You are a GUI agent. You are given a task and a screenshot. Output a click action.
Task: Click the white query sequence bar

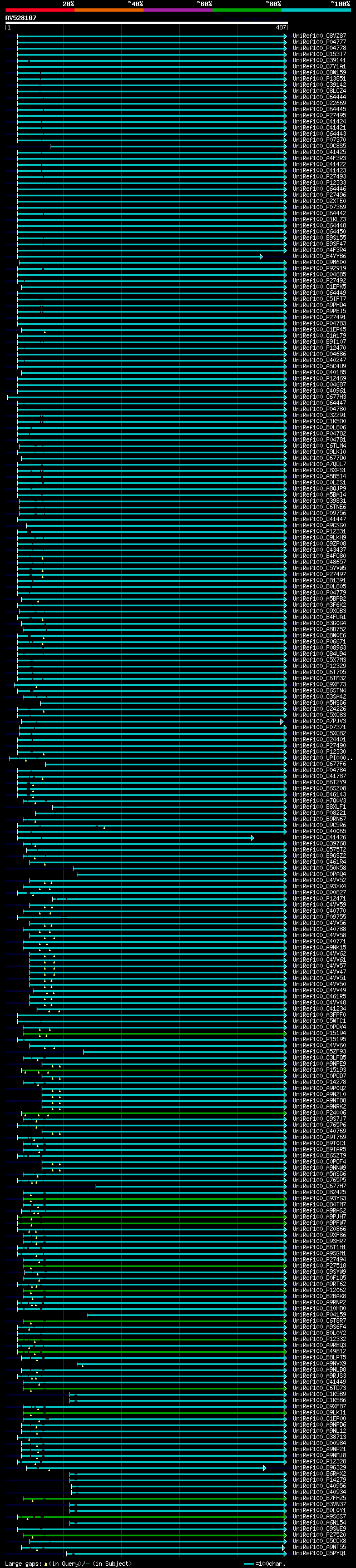click(147, 22)
